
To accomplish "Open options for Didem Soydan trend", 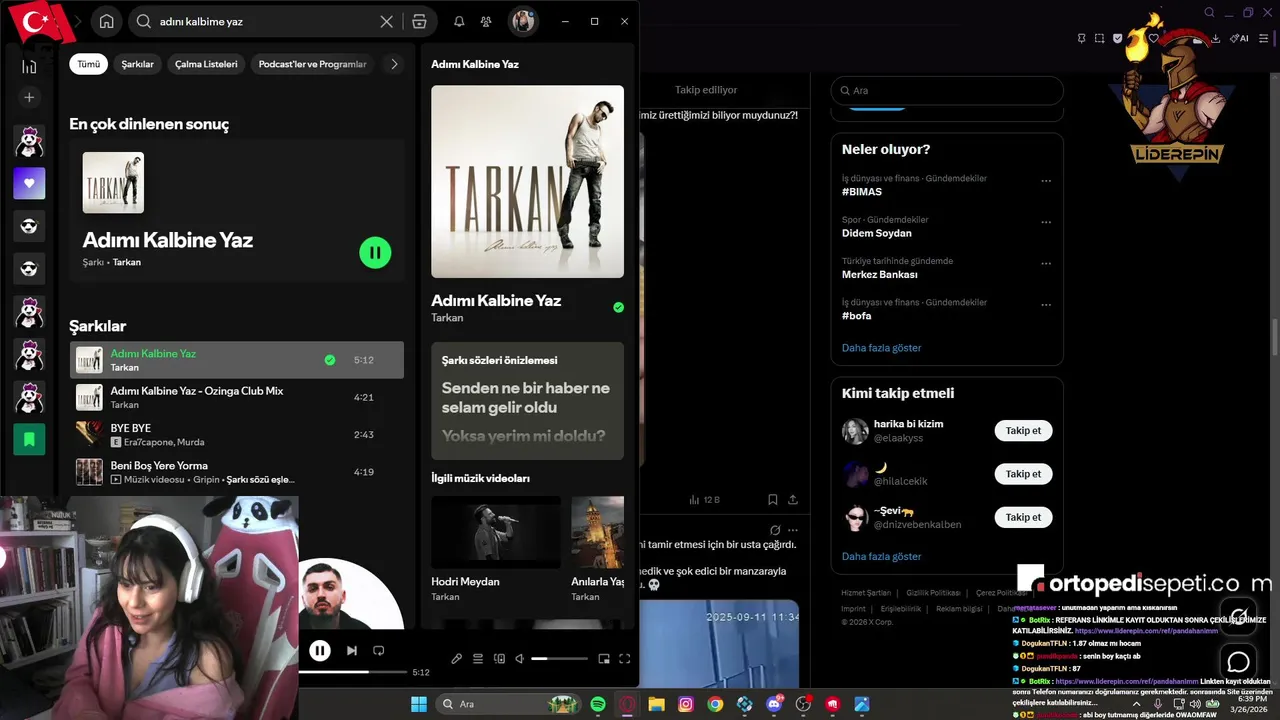I will [x=1046, y=222].
